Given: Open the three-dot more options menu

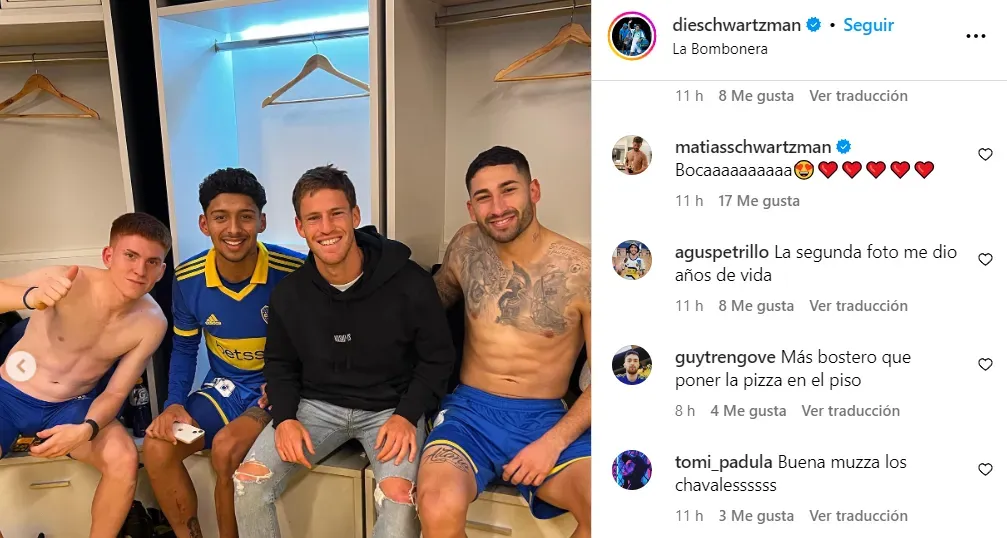Looking at the screenshot, I should (x=976, y=37).
